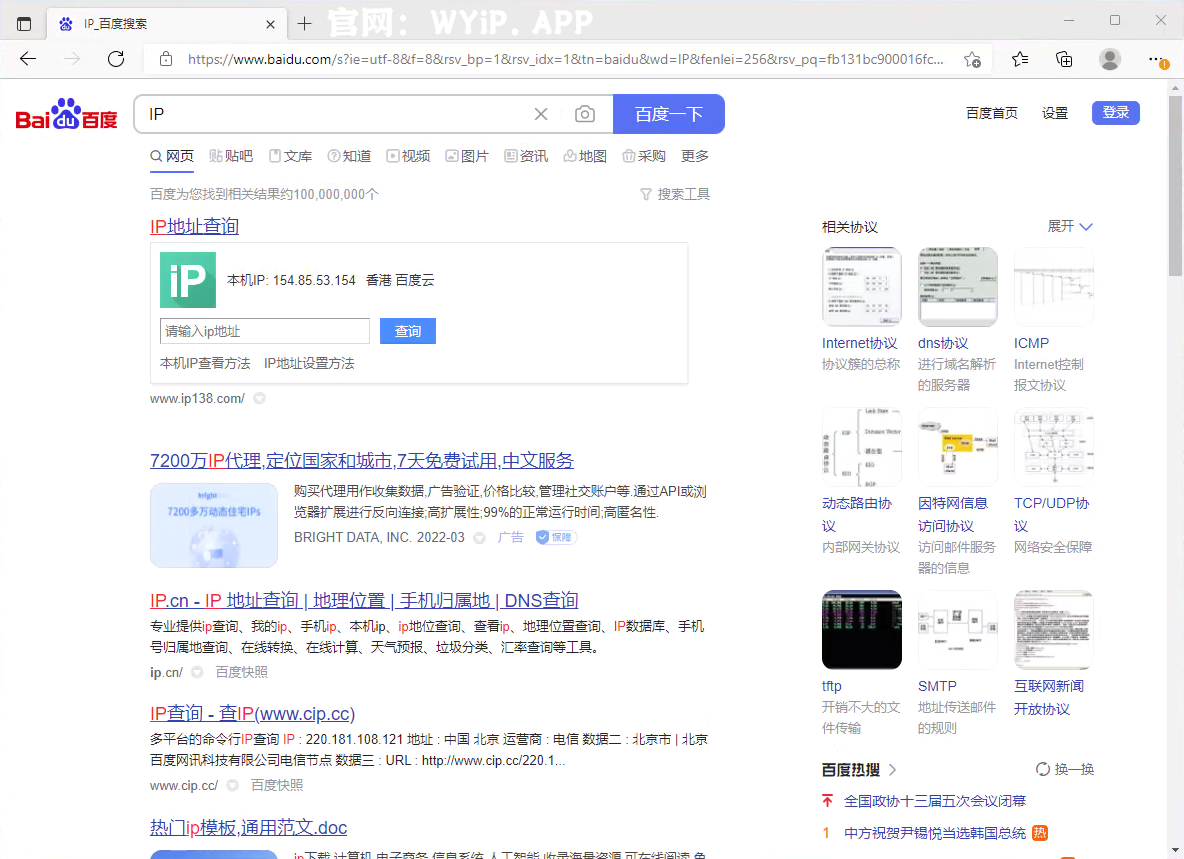Image resolution: width=1184 pixels, height=859 pixels.
Task: Switch to the 视频 tab
Action: pyautogui.click(x=409, y=156)
